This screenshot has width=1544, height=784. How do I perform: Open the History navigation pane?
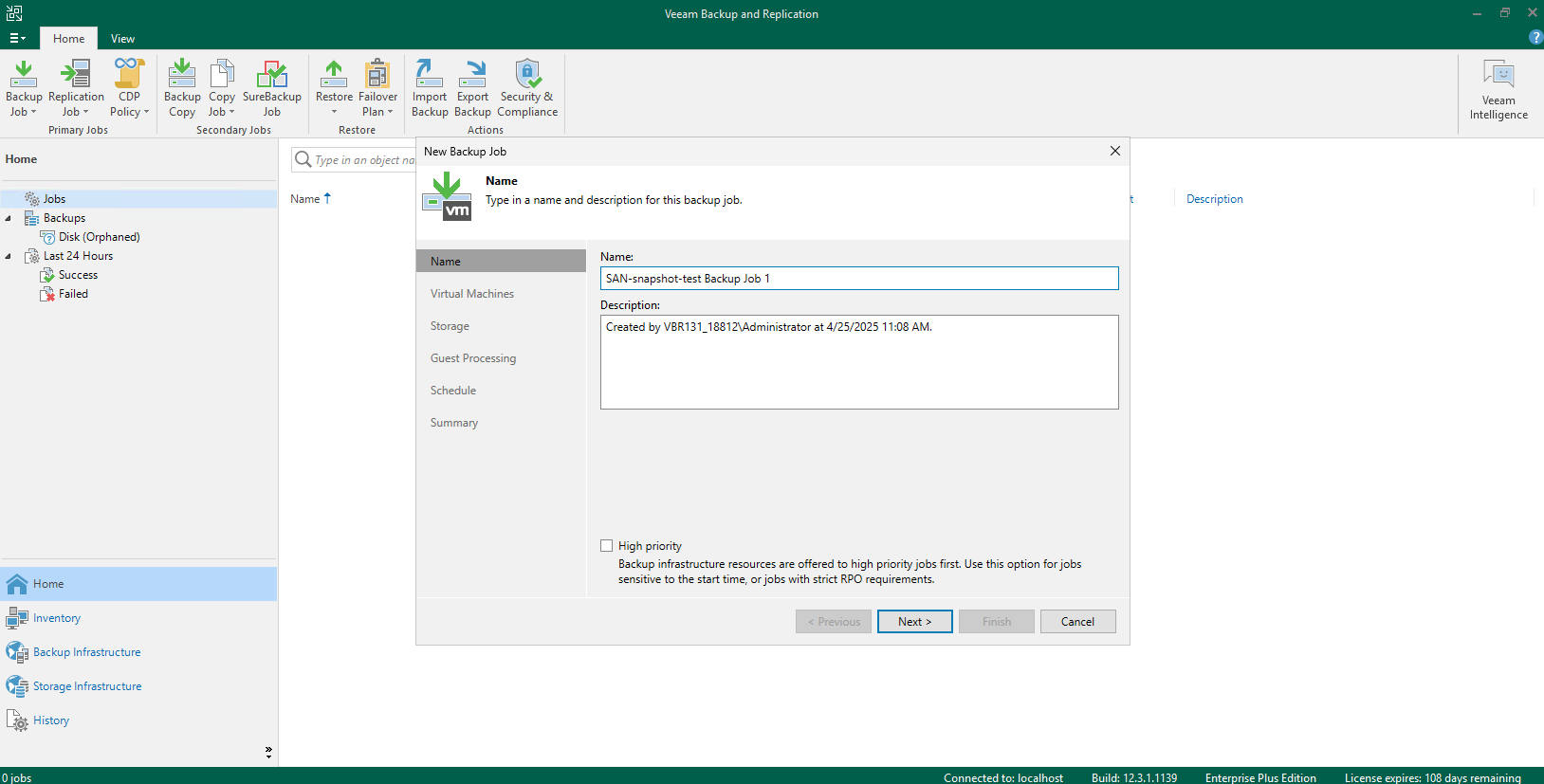[138, 720]
